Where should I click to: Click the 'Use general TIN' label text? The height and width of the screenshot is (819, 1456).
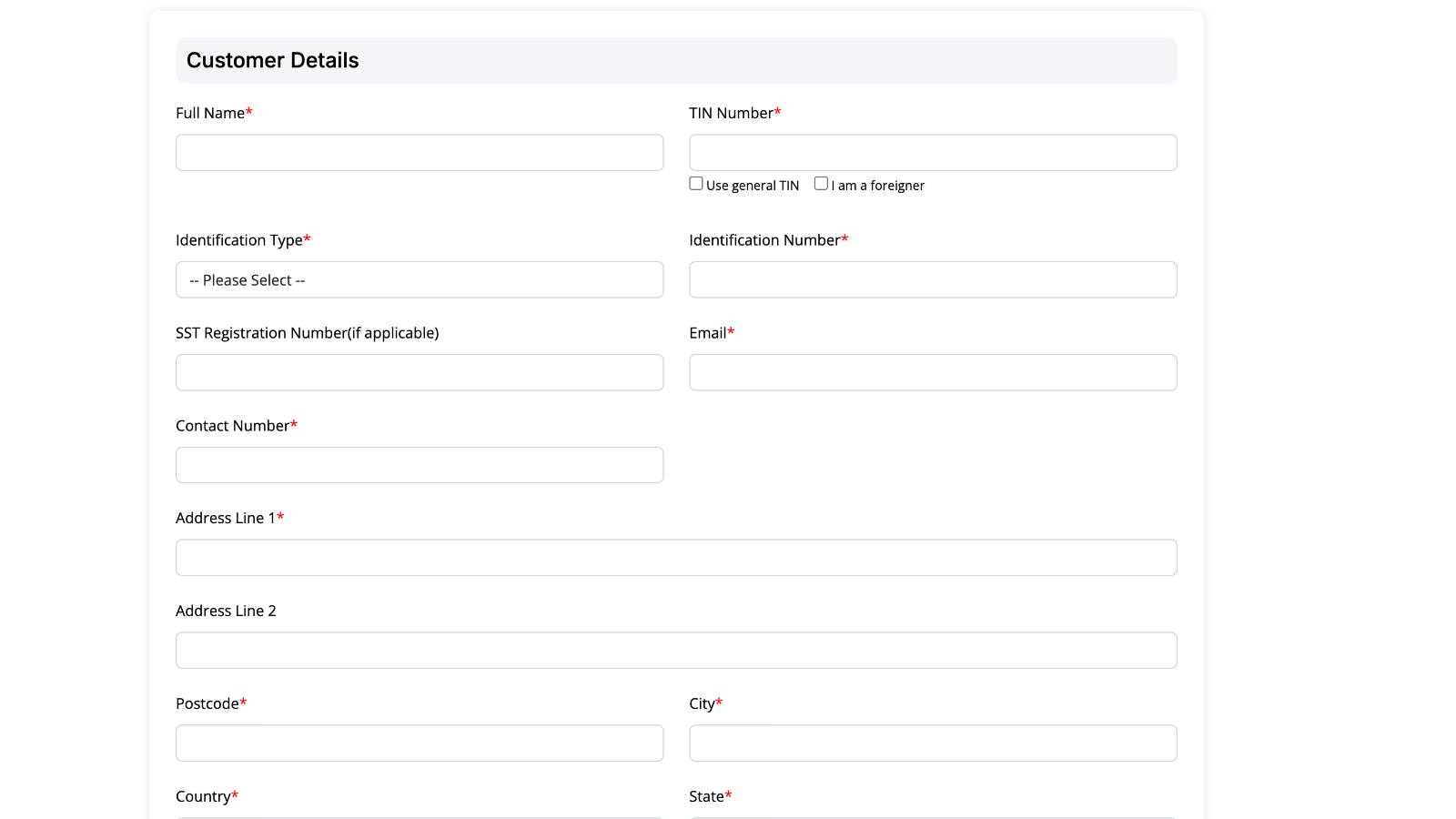click(753, 186)
